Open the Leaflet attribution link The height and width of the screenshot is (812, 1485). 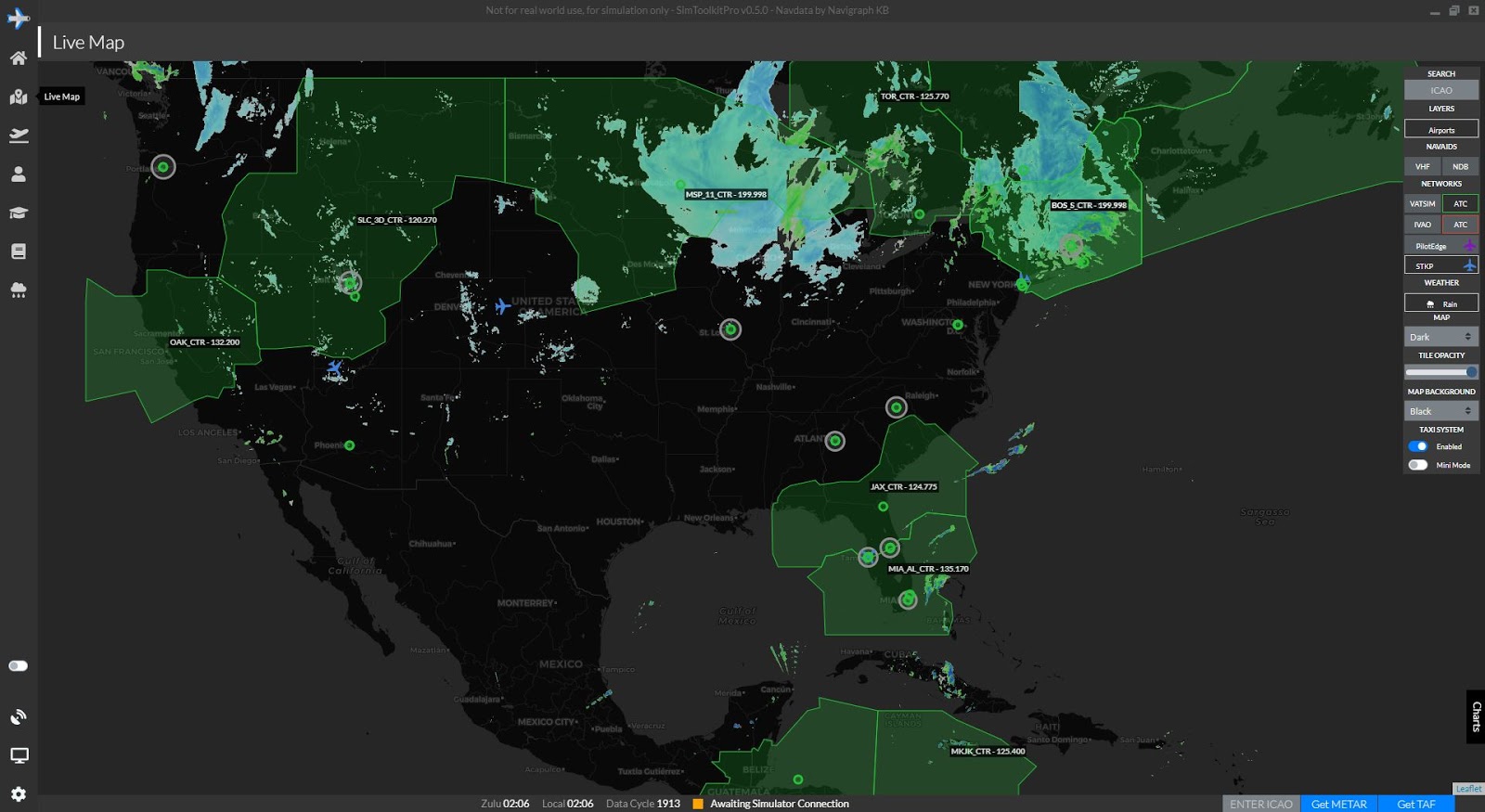tap(1468, 789)
